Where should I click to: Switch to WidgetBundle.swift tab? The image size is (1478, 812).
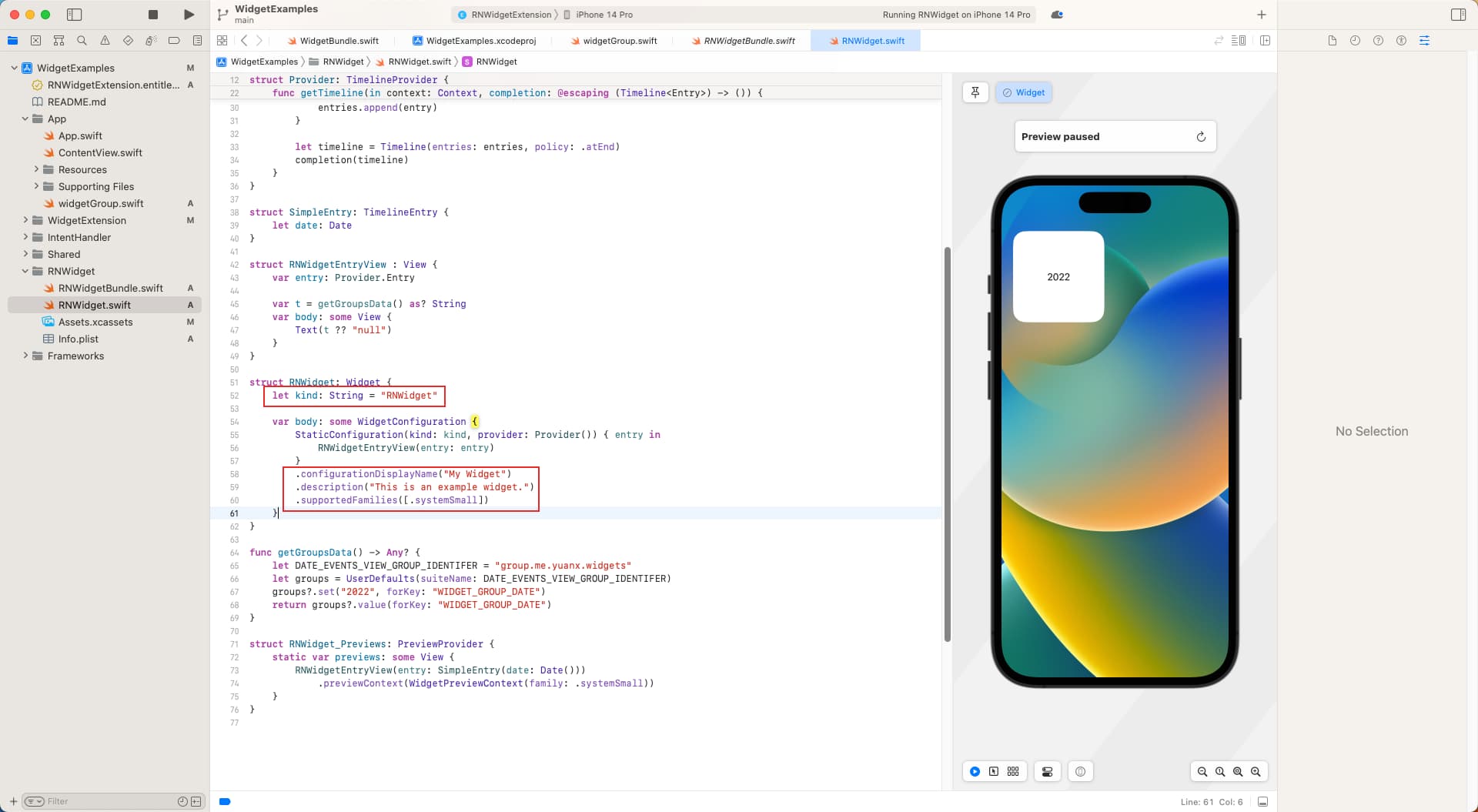click(333, 41)
